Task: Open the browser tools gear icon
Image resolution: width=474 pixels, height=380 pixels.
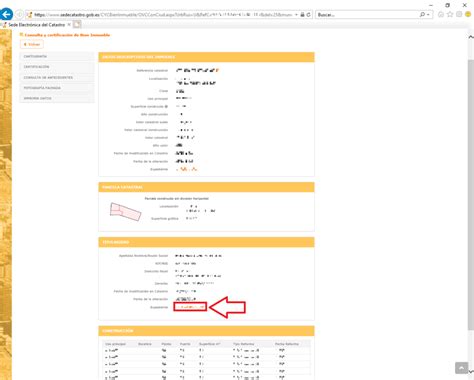Action: [459, 14]
